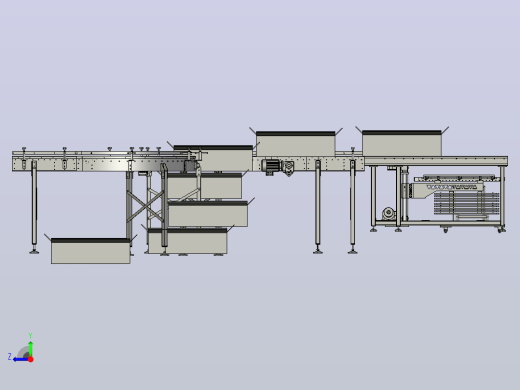Select the lowest box sitting on the floor
The height and width of the screenshot is (390, 520).
point(90,251)
